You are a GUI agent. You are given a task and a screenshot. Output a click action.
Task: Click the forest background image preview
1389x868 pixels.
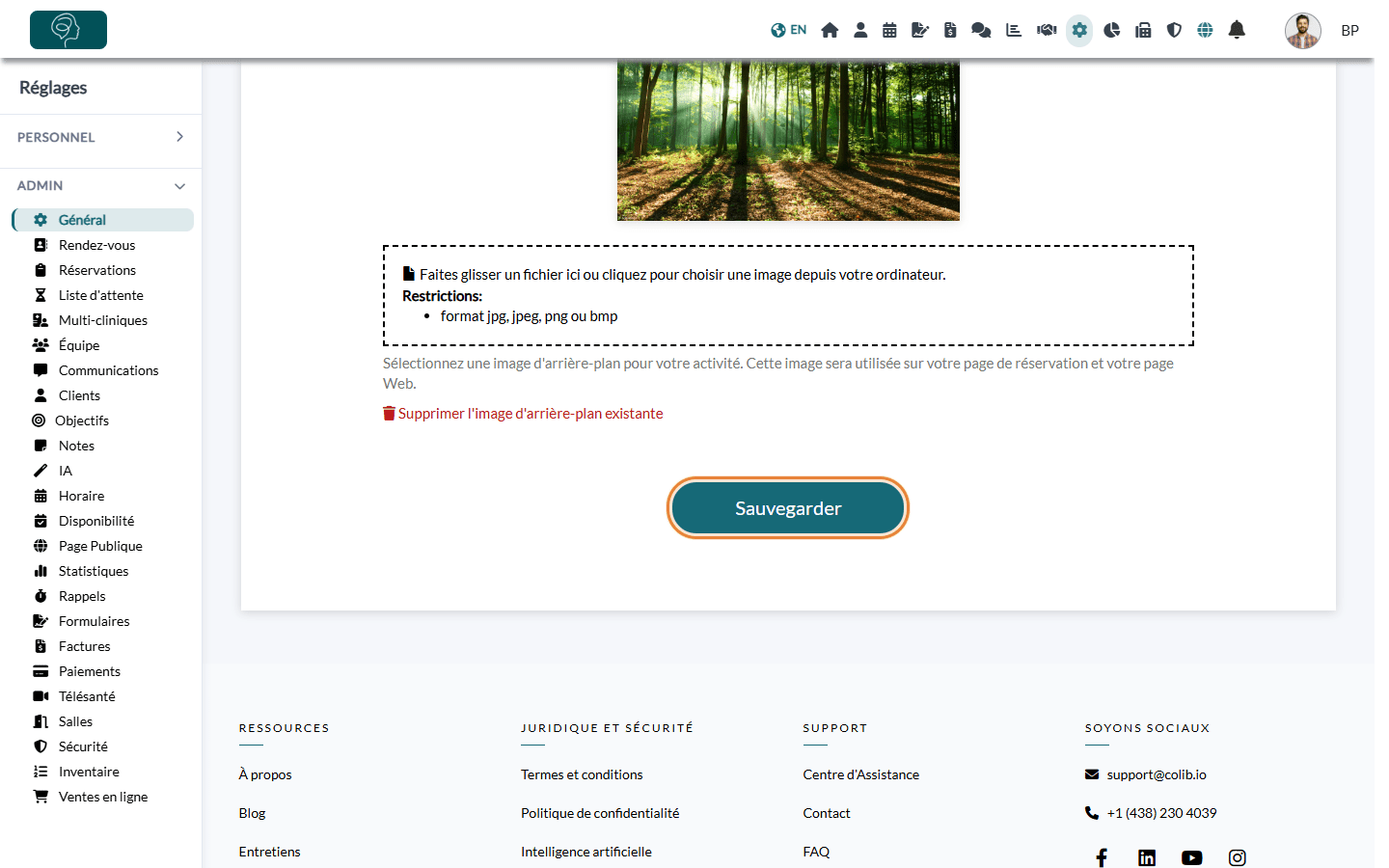click(x=788, y=141)
